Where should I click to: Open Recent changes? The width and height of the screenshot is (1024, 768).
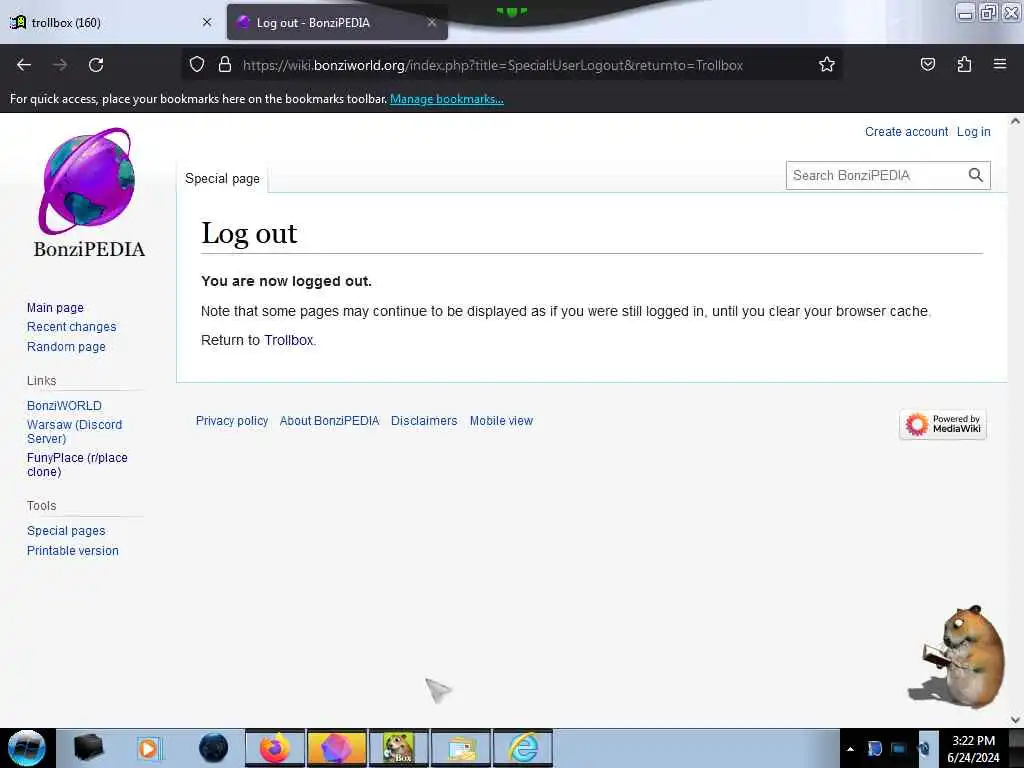pos(72,327)
